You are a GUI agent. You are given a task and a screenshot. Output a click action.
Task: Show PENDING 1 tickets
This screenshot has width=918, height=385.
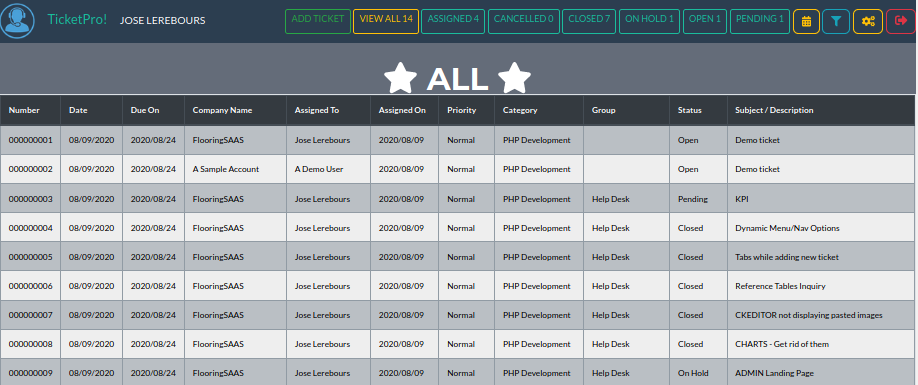(759, 21)
